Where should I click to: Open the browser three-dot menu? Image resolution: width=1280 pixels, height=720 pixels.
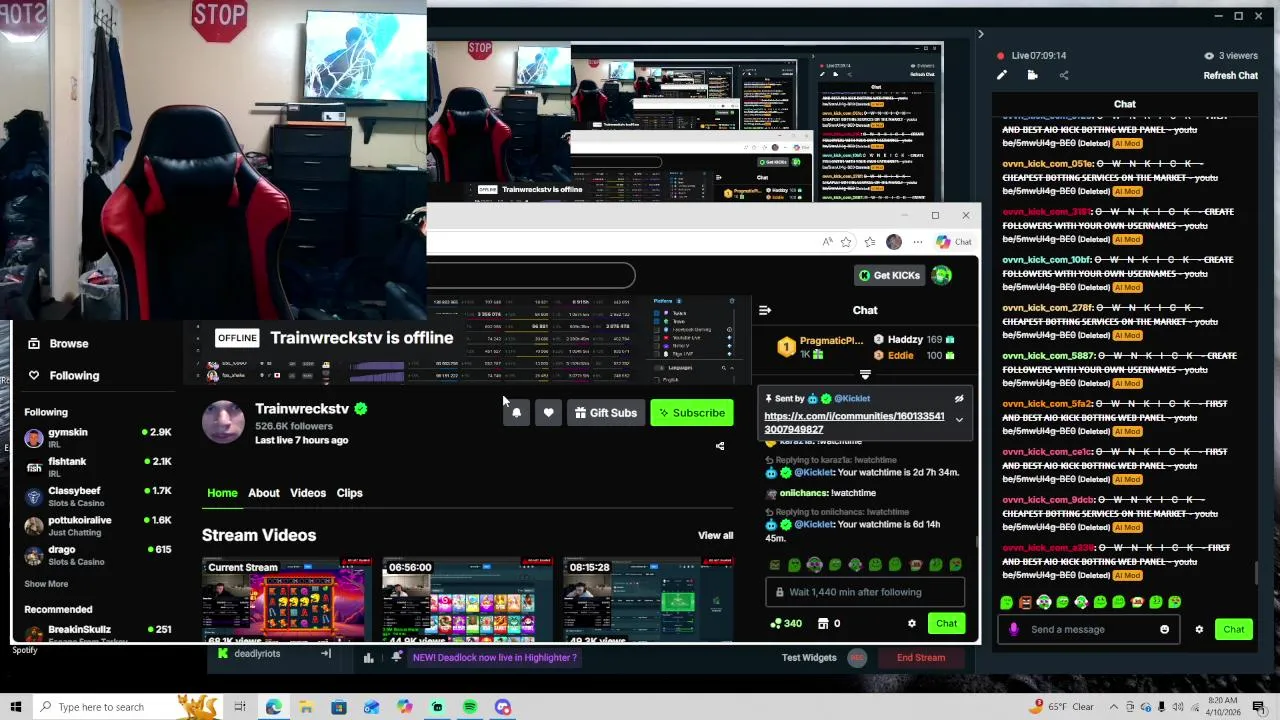(918, 241)
